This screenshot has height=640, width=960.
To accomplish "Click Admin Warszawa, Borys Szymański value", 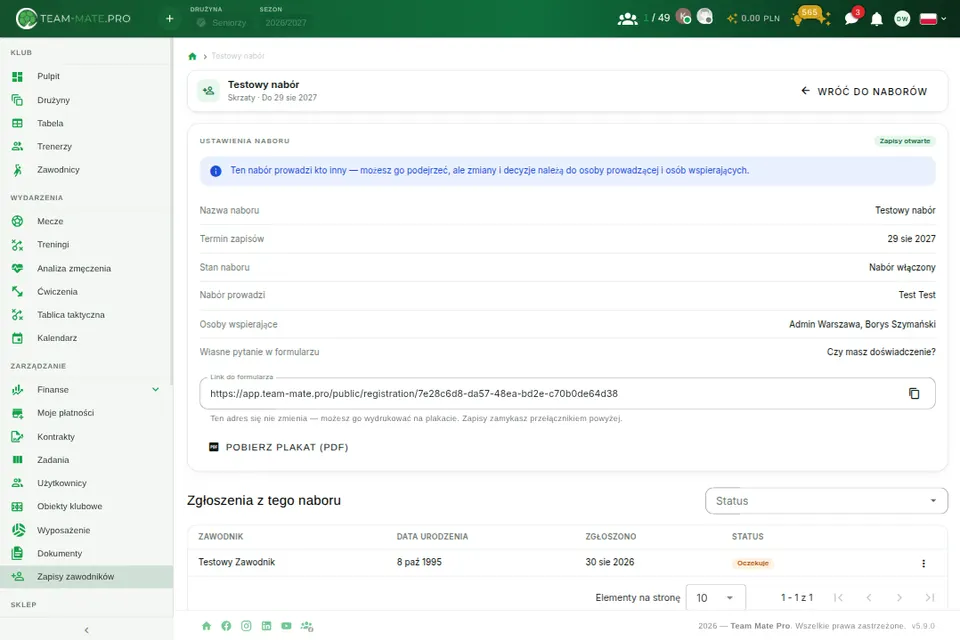I will 862,324.
